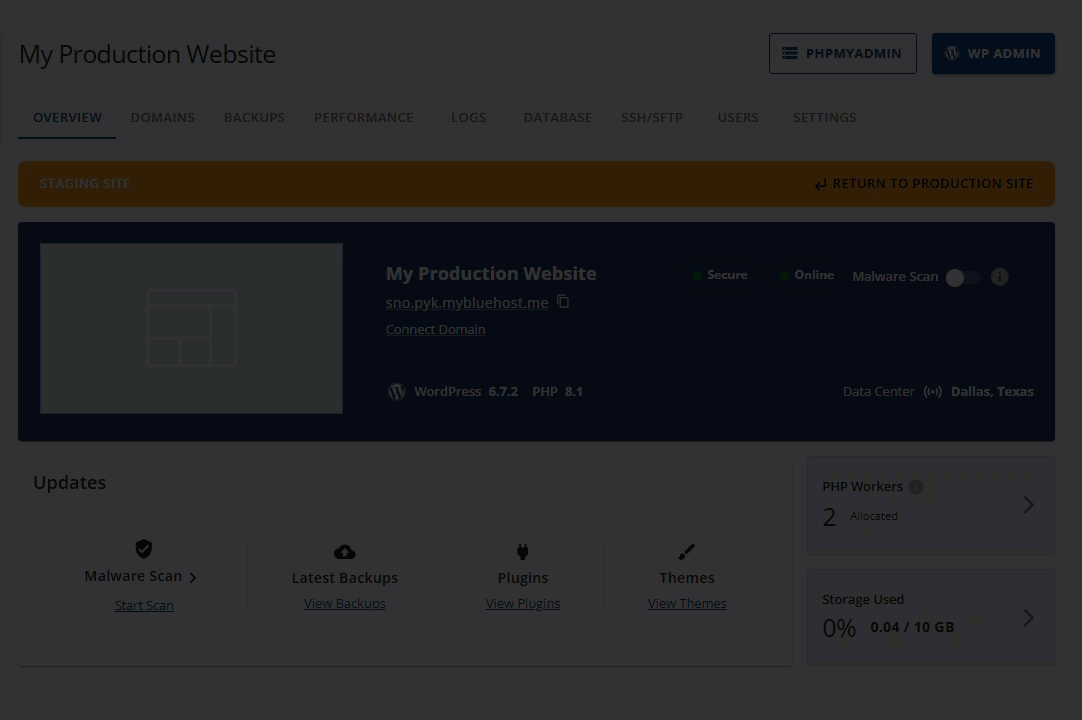Viewport: 1082px width, 720px height.
Task: Open the LOGS tab
Action: [469, 117]
